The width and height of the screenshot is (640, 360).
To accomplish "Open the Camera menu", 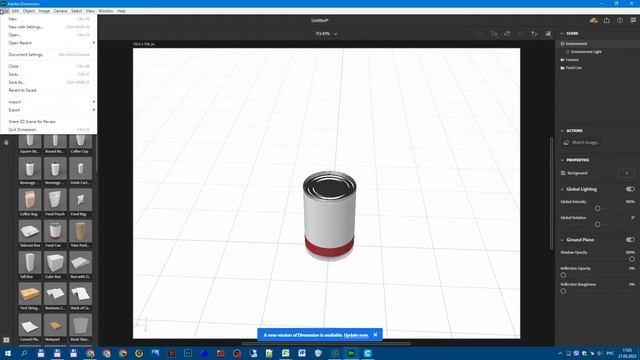I will (60, 11).
